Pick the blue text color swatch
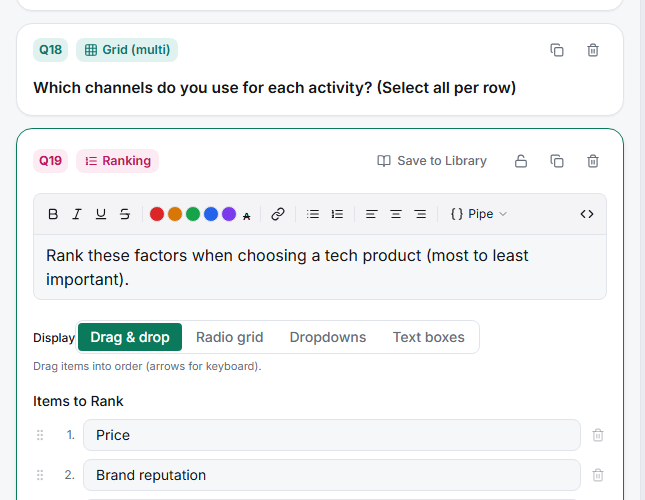 pos(211,214)
